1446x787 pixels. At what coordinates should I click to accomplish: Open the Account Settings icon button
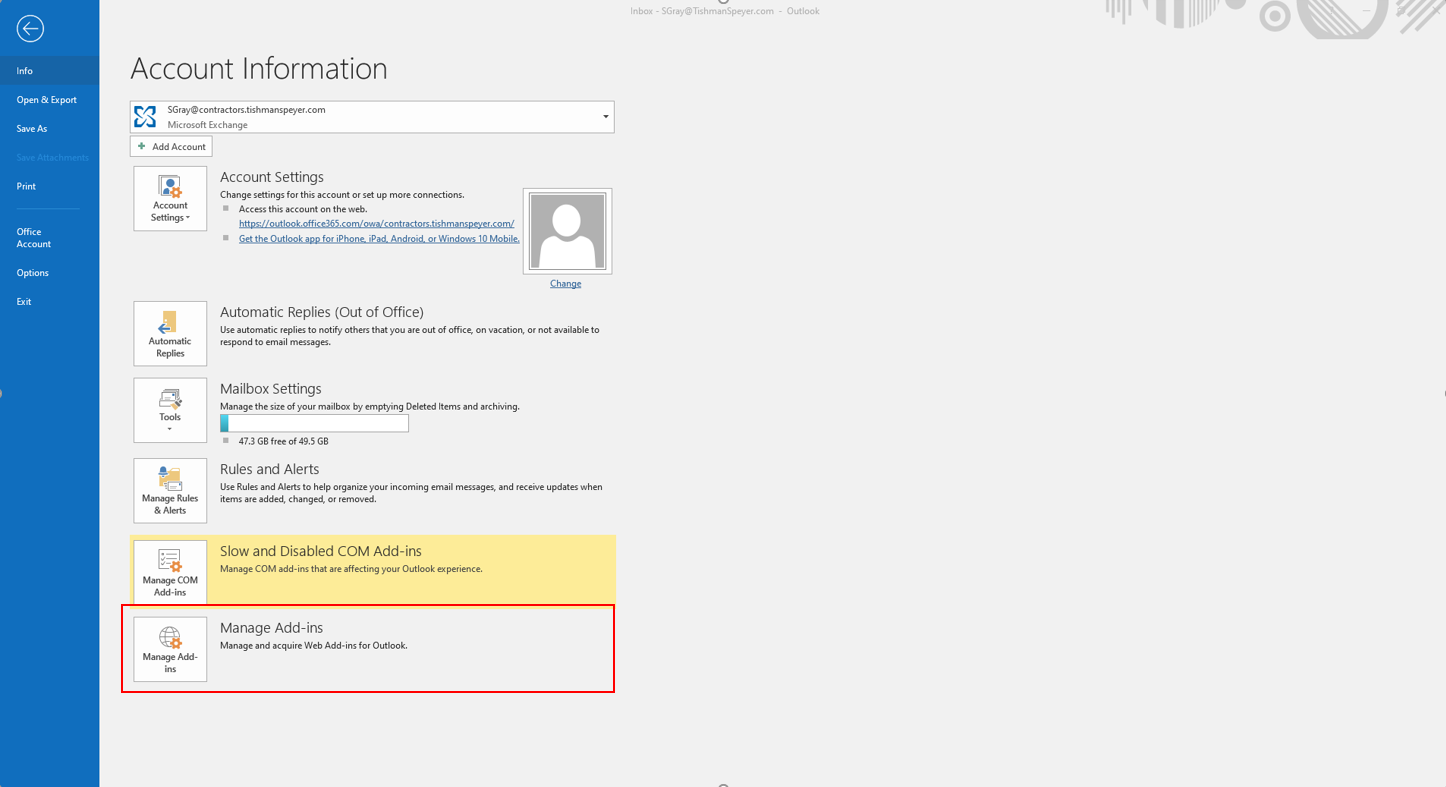170,198
